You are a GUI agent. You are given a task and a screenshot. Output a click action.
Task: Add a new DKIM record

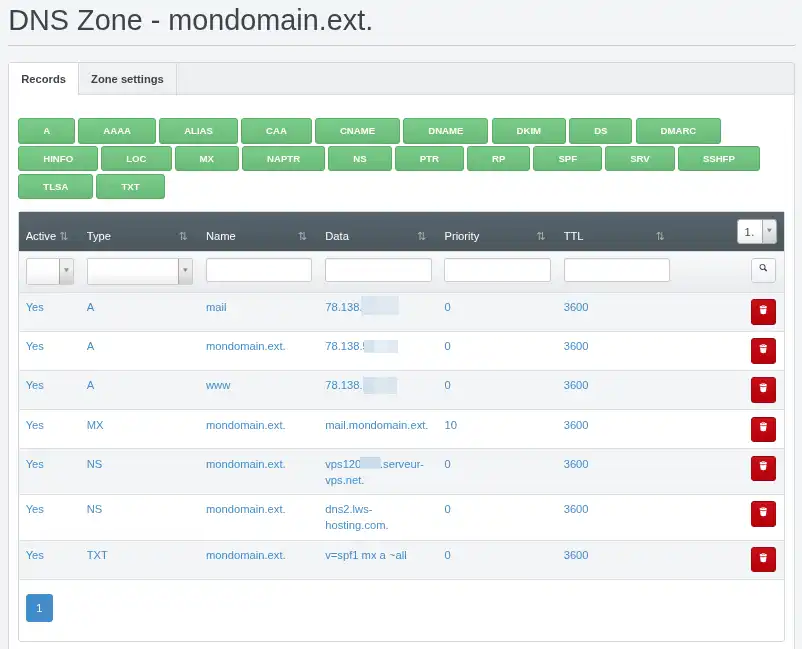coord(529,131)
